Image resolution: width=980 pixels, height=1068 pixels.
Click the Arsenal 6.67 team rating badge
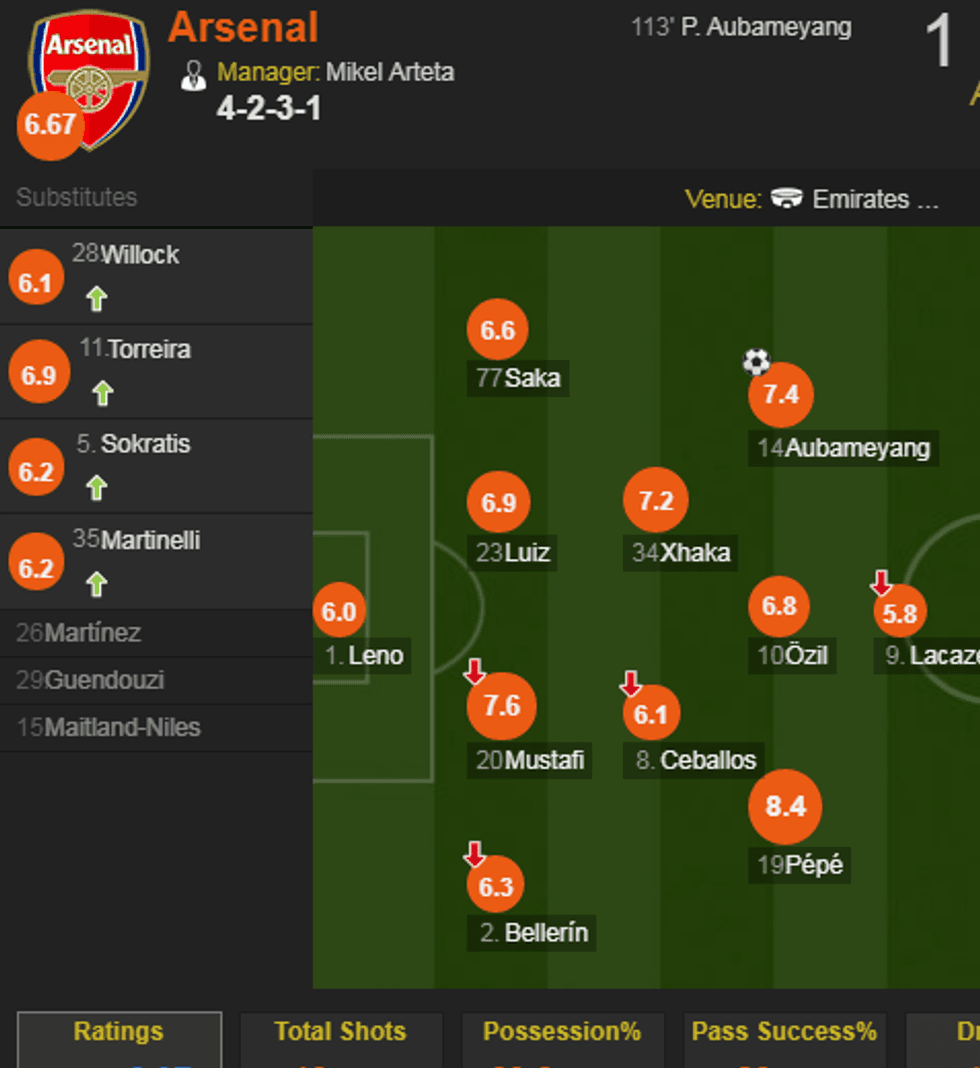(x=50, y=126)
